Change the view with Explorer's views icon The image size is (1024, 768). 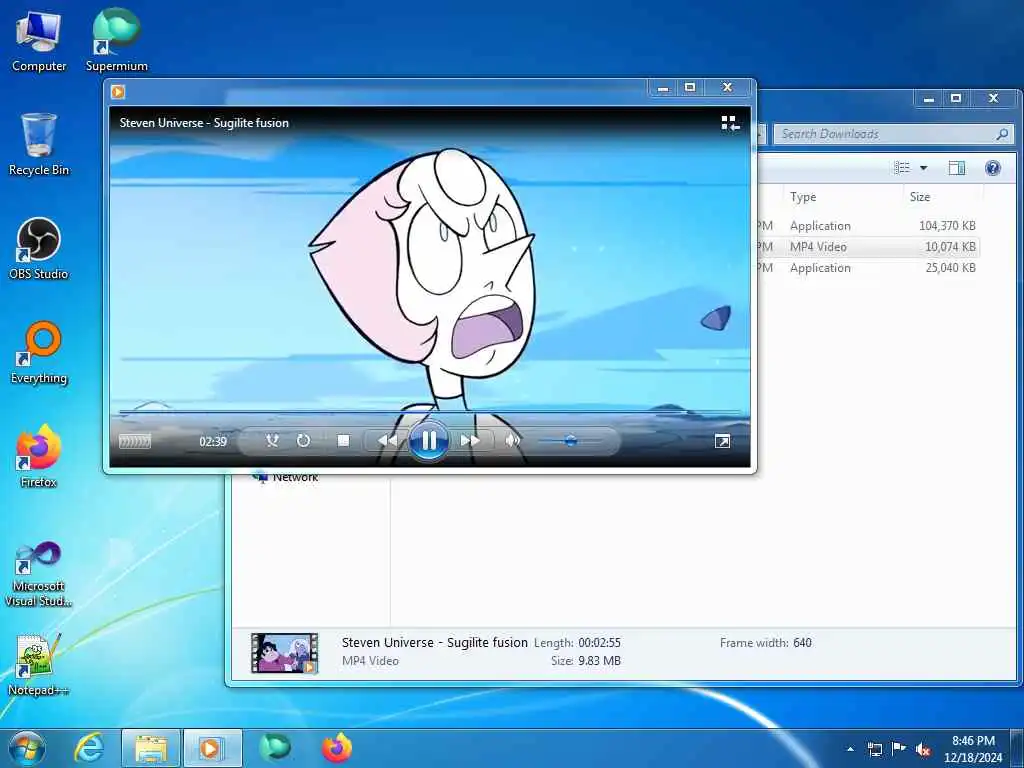pos(902,168)
